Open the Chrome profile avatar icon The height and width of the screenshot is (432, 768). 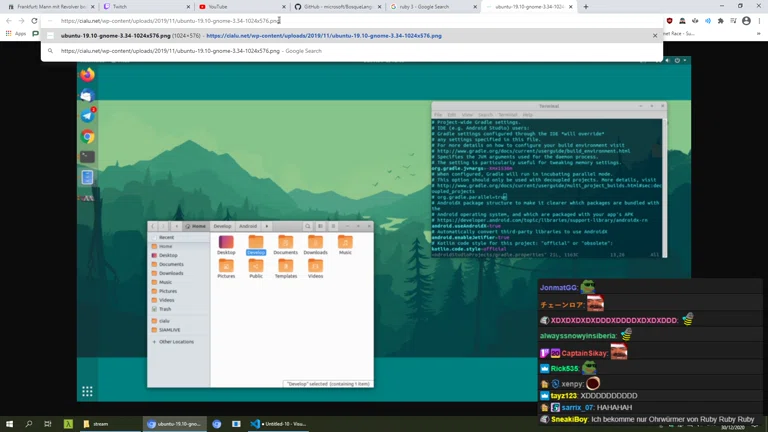tap(746, 20)
